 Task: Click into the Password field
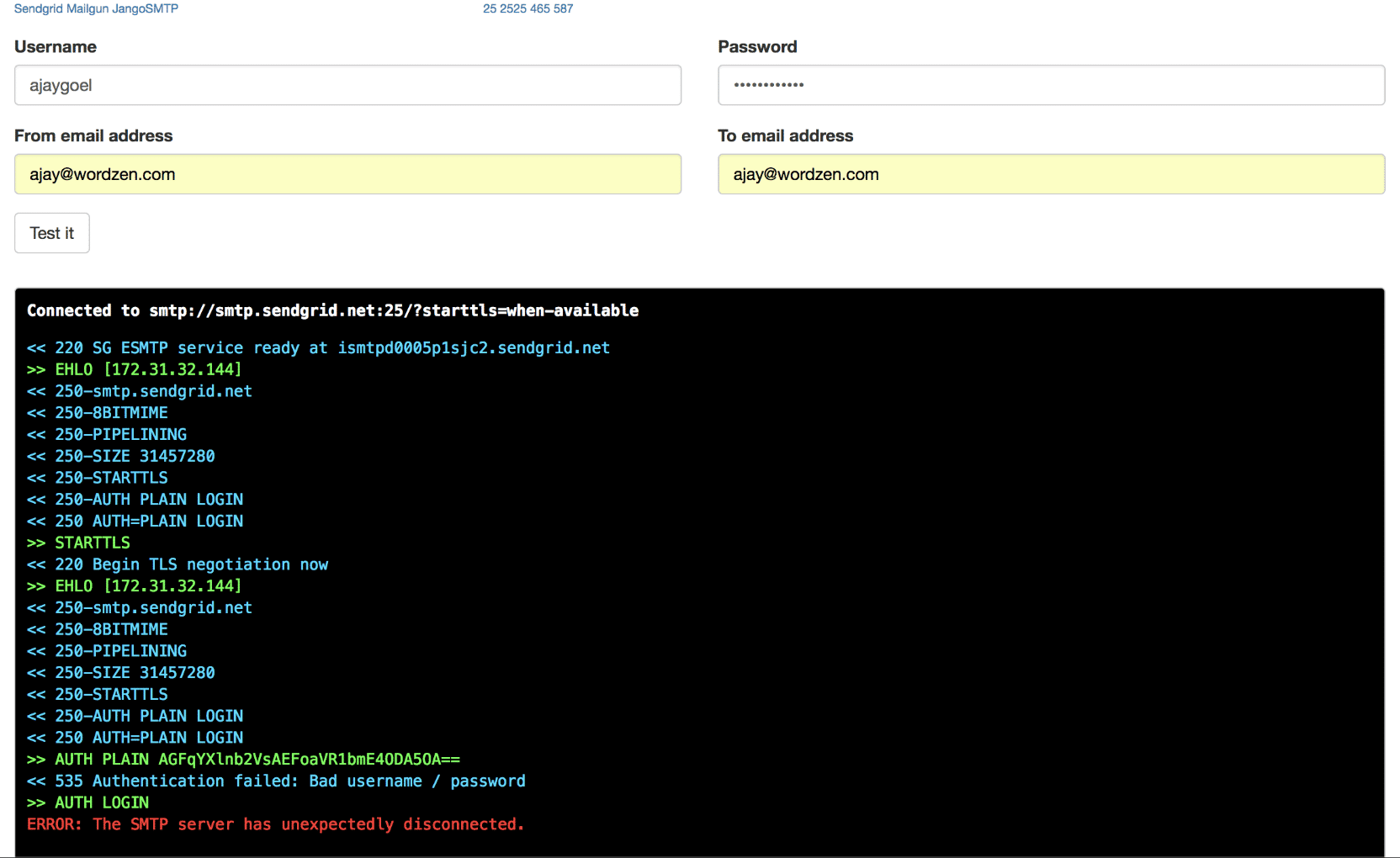click(1051, 86)
